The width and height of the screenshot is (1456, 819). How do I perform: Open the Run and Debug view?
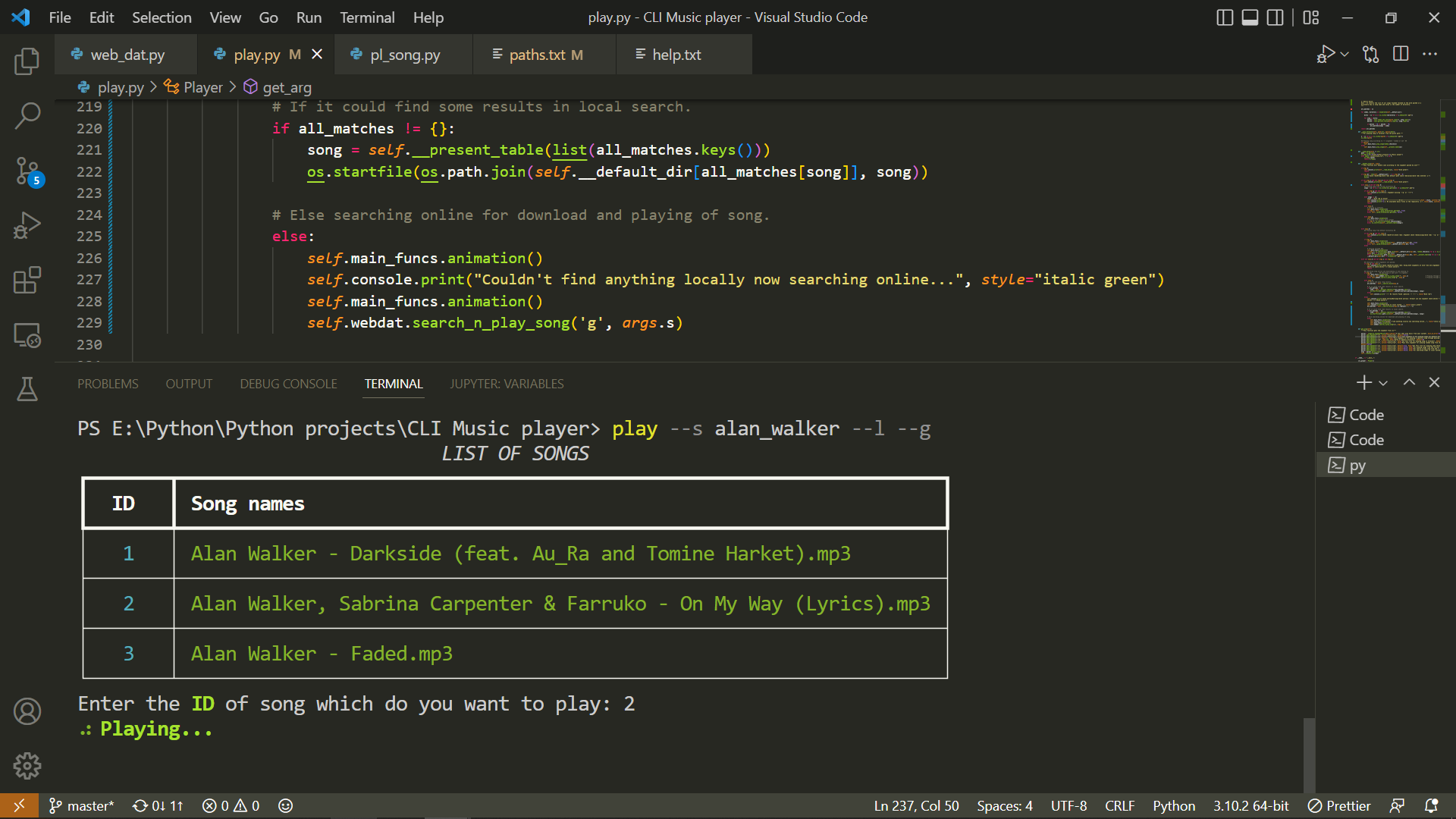tap(27, 226)
